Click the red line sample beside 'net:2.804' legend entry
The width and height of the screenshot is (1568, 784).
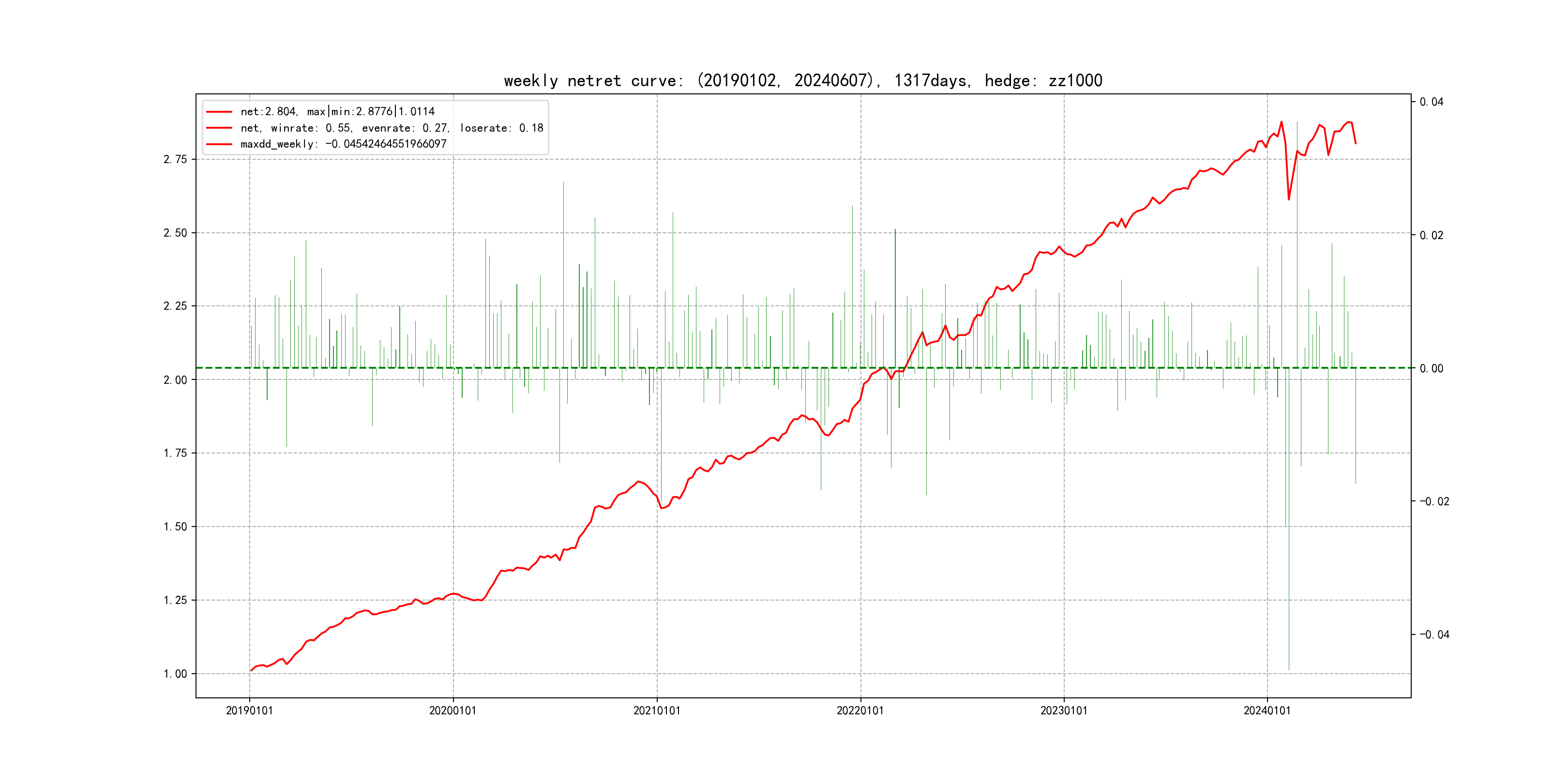tap(219, 112)
